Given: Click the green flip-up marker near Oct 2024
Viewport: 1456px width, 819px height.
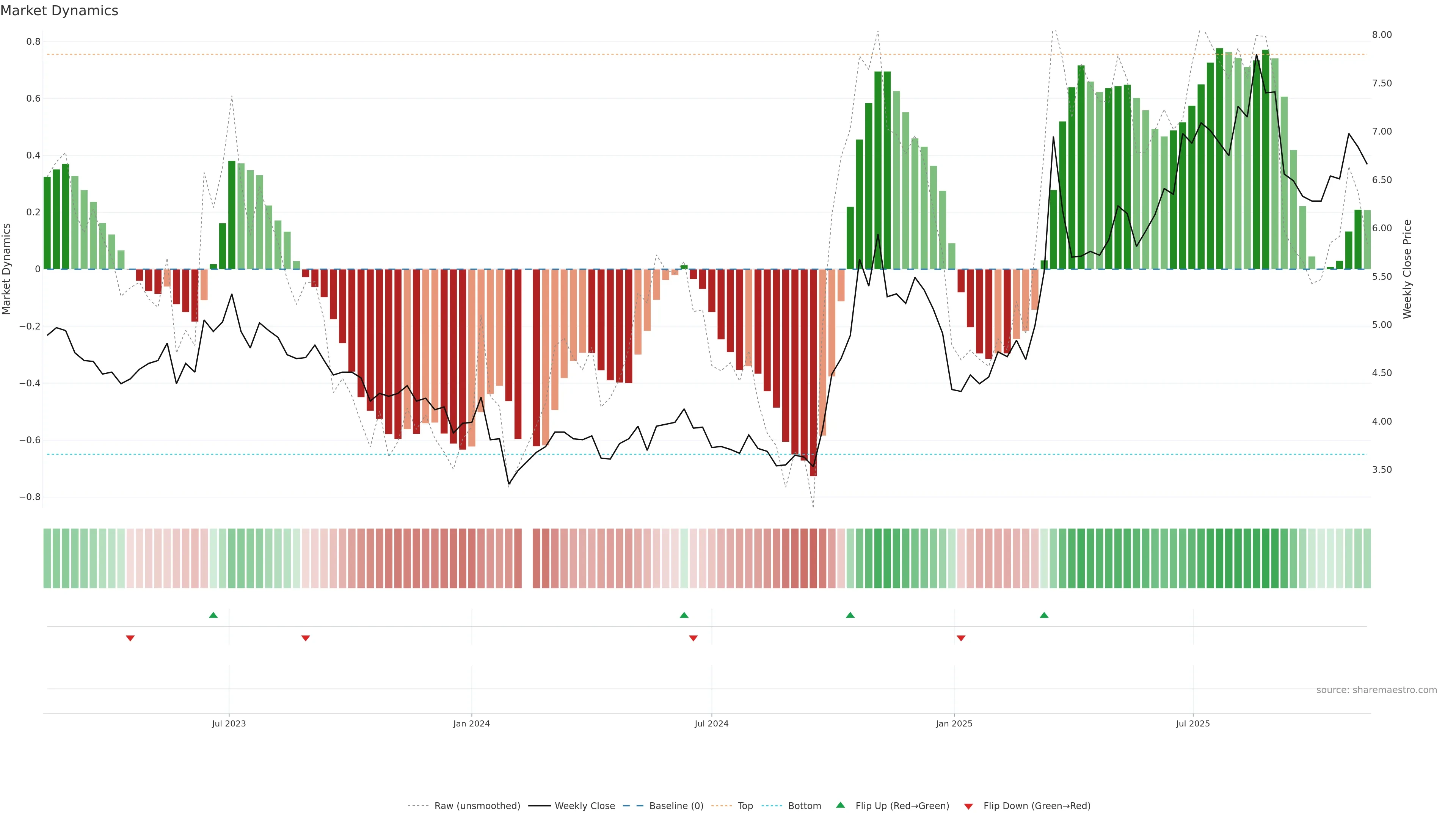Looking at the screenshot, I should tap(850, 615).
